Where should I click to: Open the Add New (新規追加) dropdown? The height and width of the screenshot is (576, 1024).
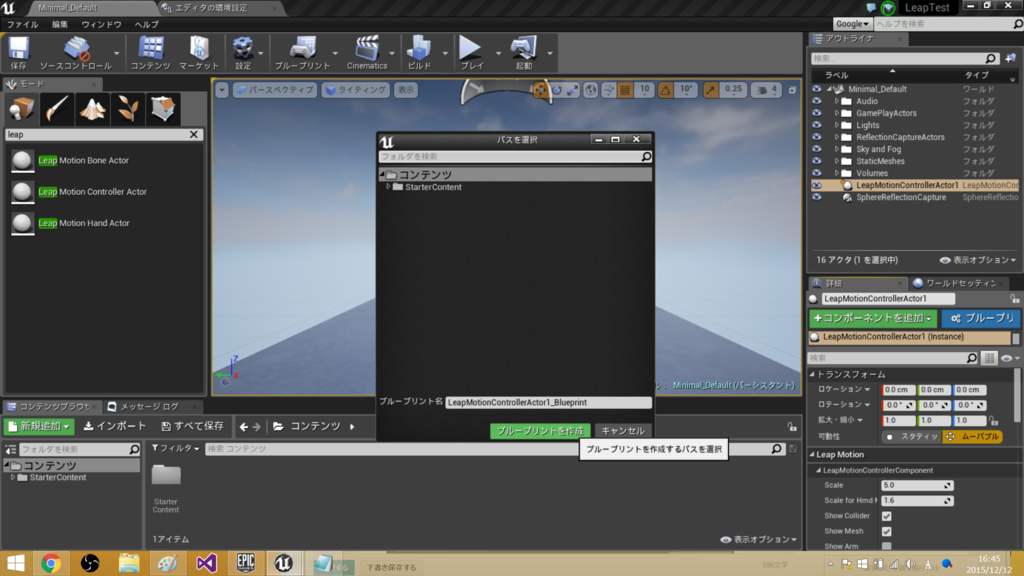click(x=39, y=426)
